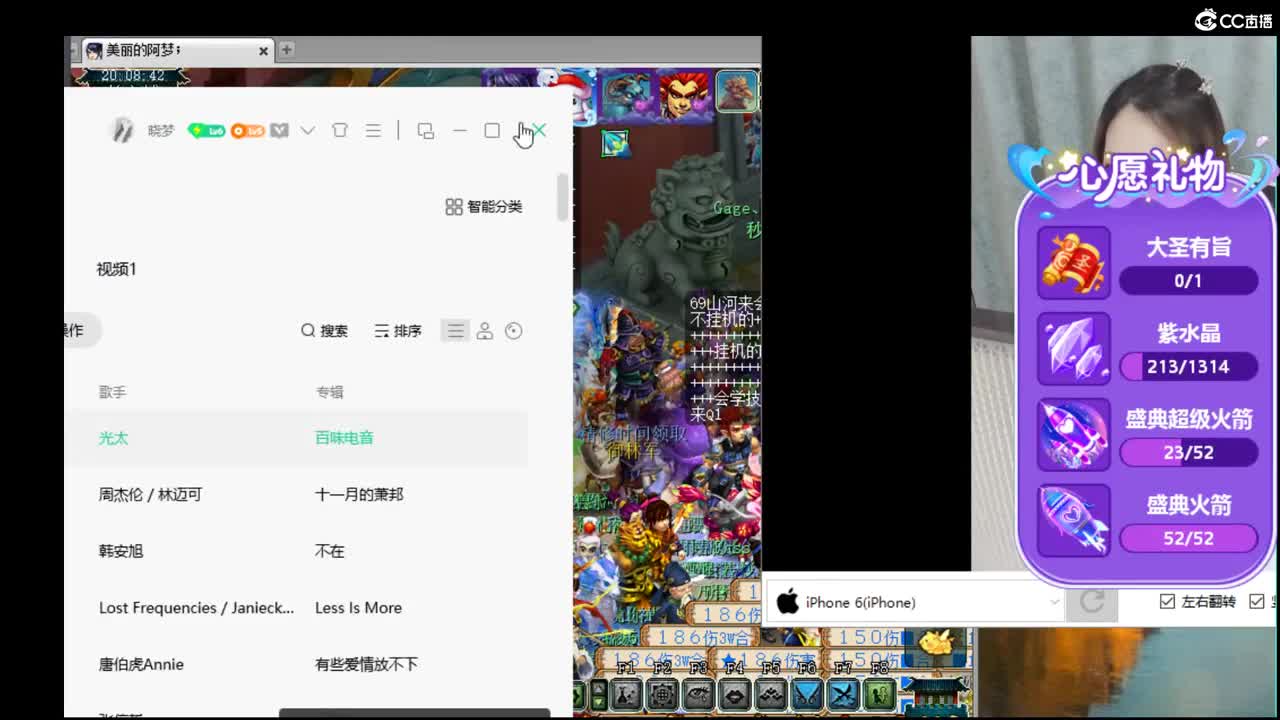Use the F1 skill shortcut icon
This screenshot has width=1280, height=720.
pos(627,694)
